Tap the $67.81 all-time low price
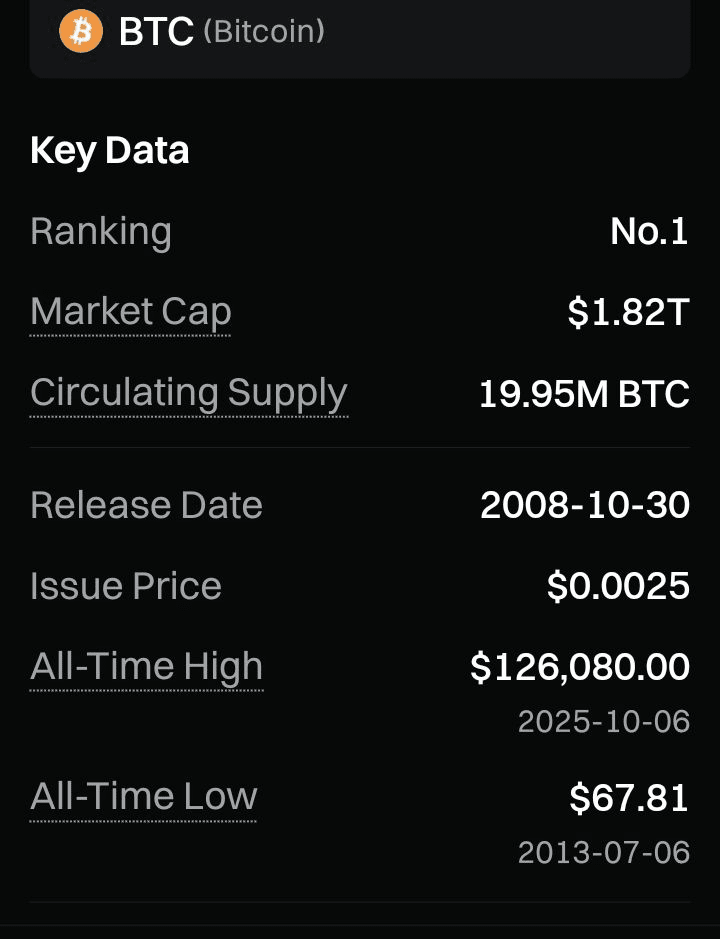Screen dimensions: 720x939 (629, 798)
